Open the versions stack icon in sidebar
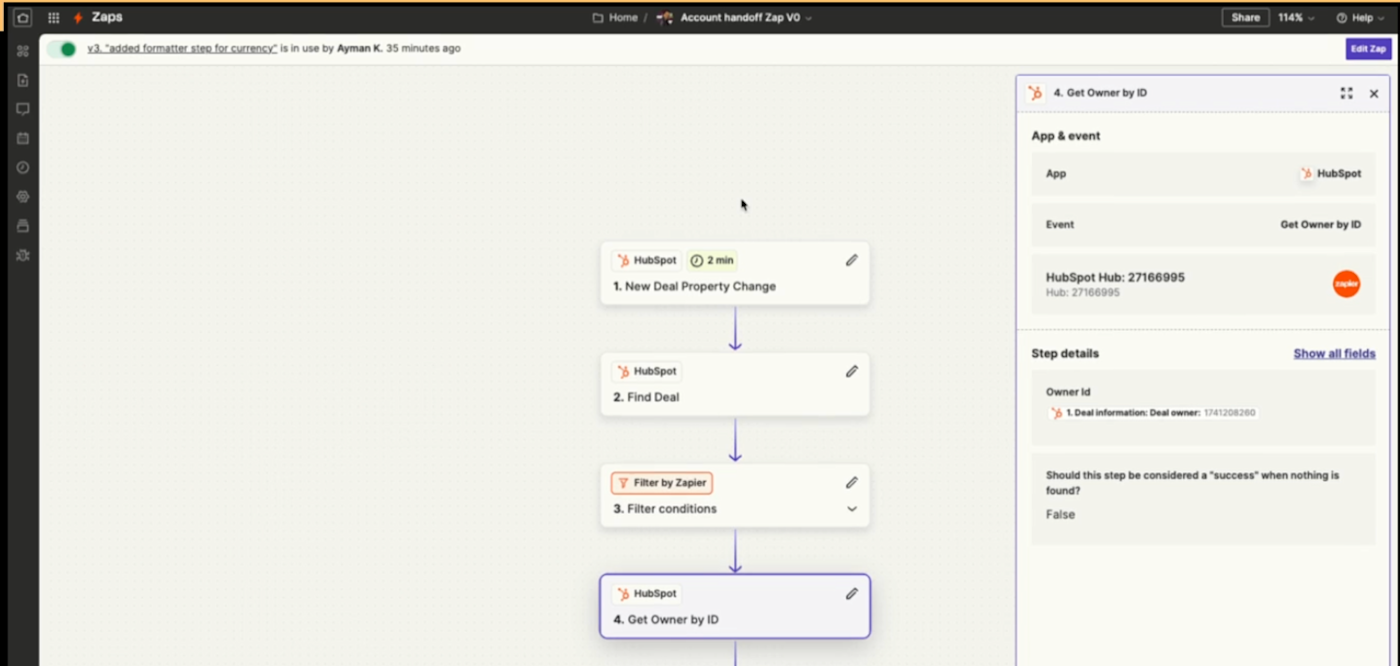The width and height of the screenshot is (1400, 666). tap(23, 226)
